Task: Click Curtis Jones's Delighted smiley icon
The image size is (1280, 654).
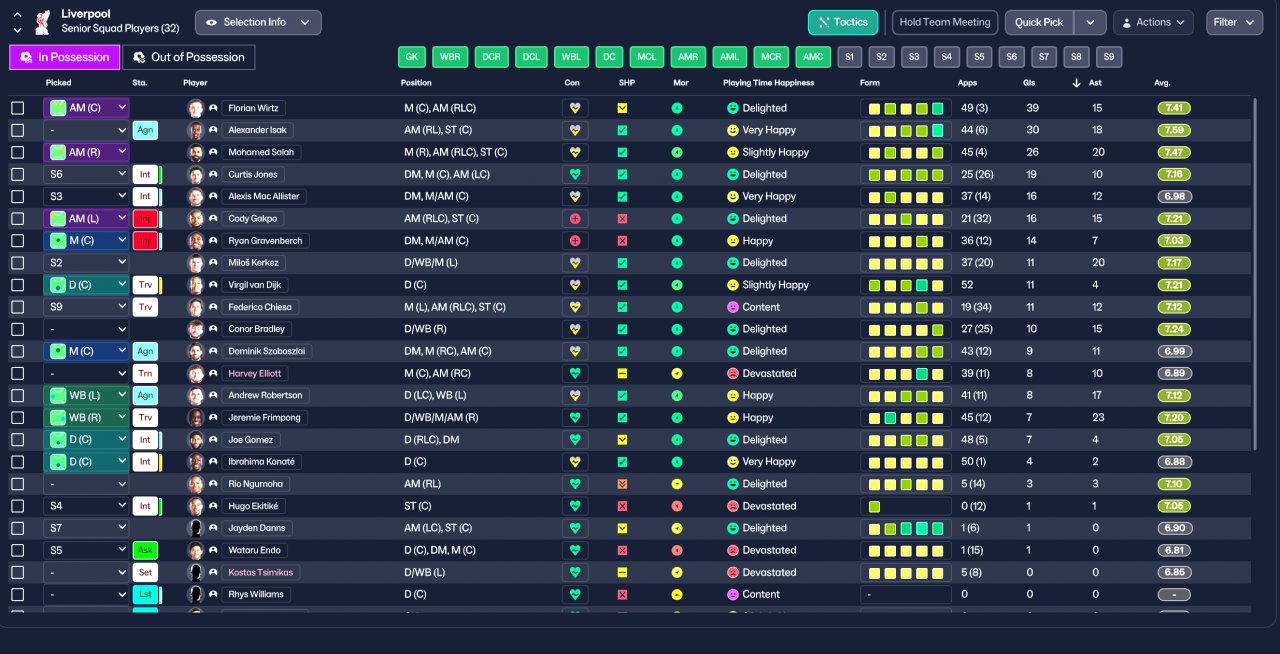Action: pos(732,174)
